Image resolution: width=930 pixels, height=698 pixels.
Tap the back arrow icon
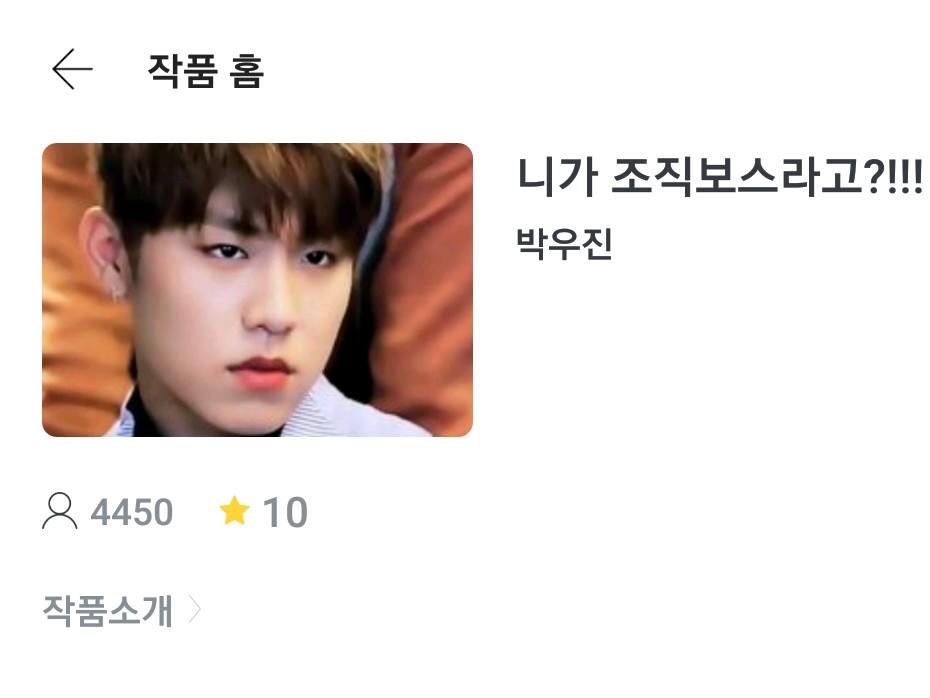72,69
